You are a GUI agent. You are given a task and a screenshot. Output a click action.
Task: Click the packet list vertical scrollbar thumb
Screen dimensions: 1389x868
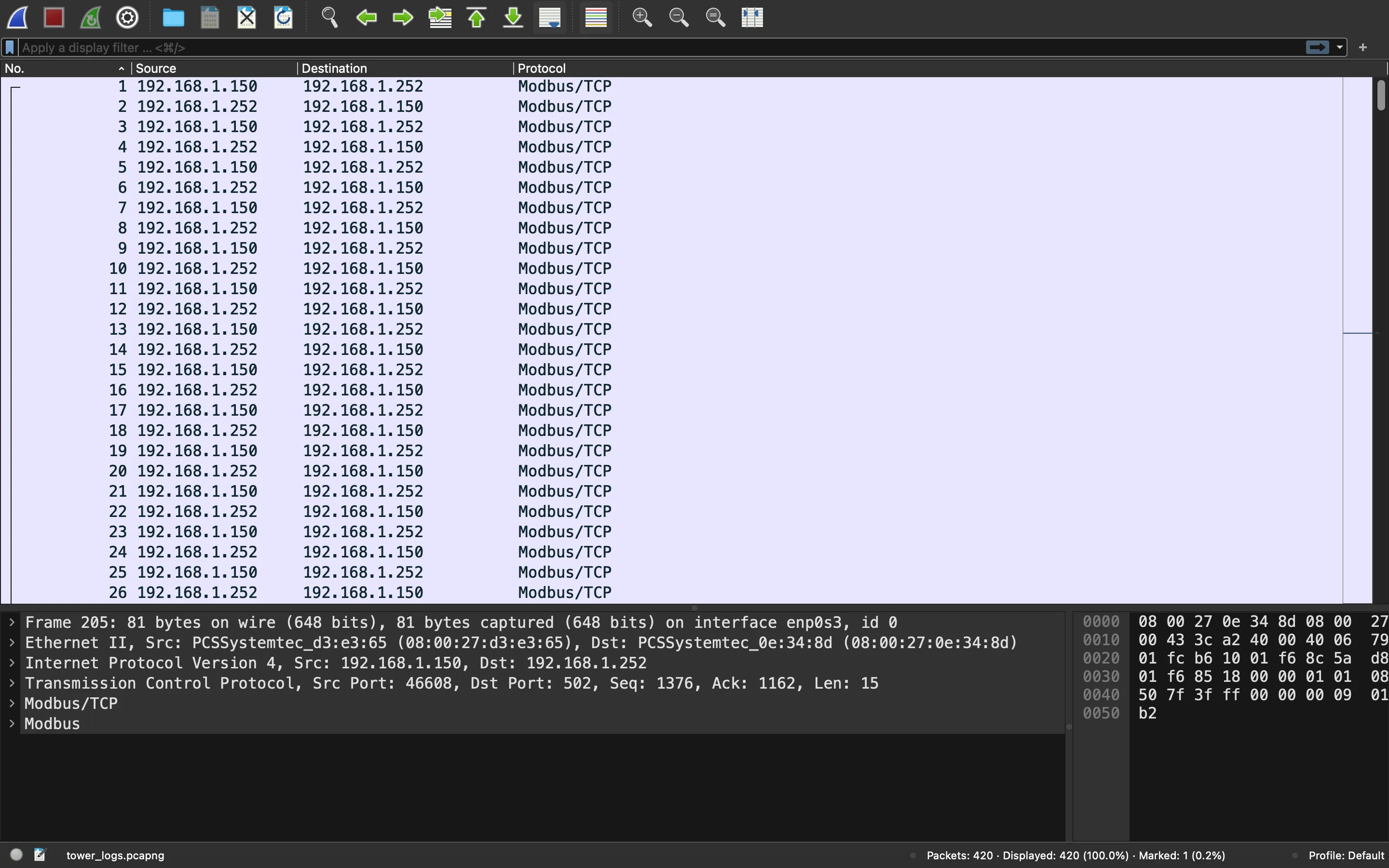[x=1381, y=95]
